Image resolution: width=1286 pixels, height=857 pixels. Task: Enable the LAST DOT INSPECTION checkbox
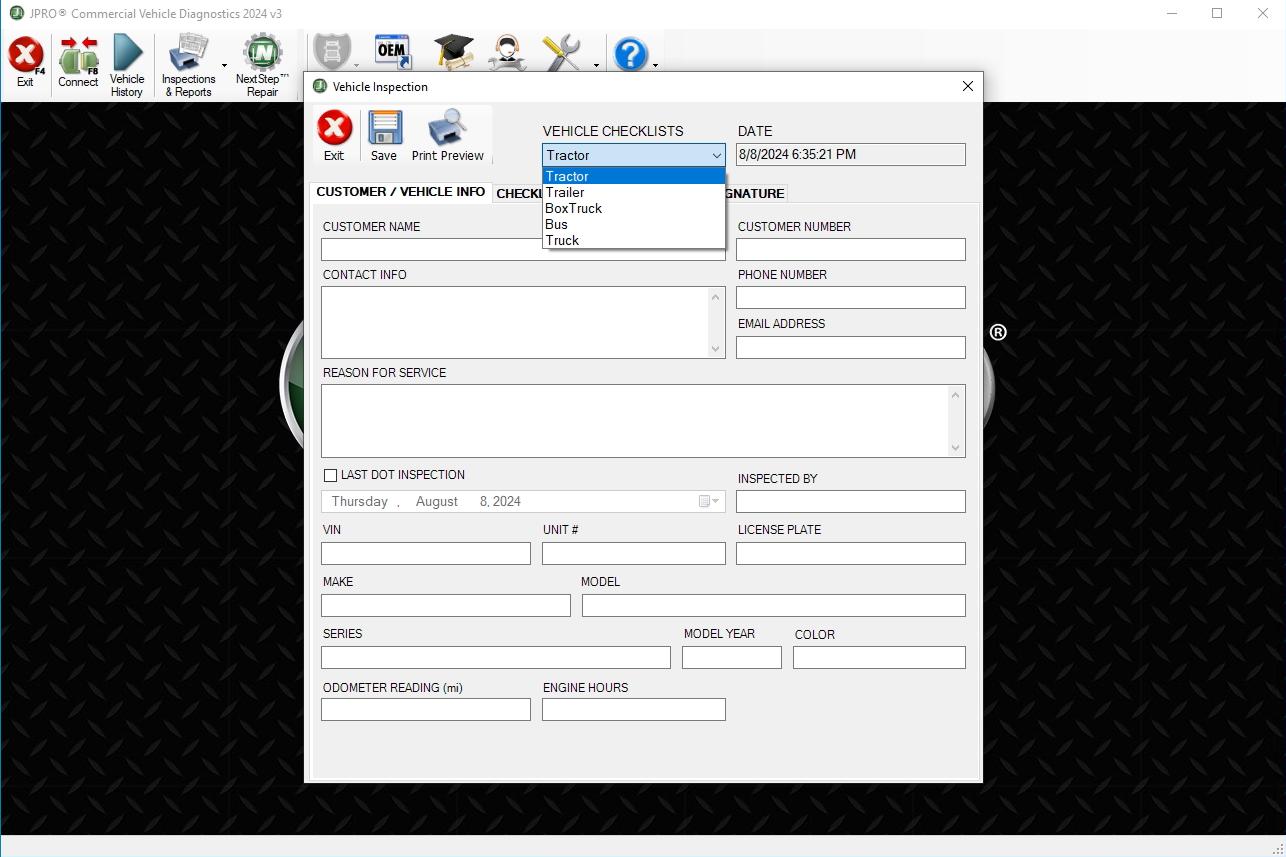330,475
